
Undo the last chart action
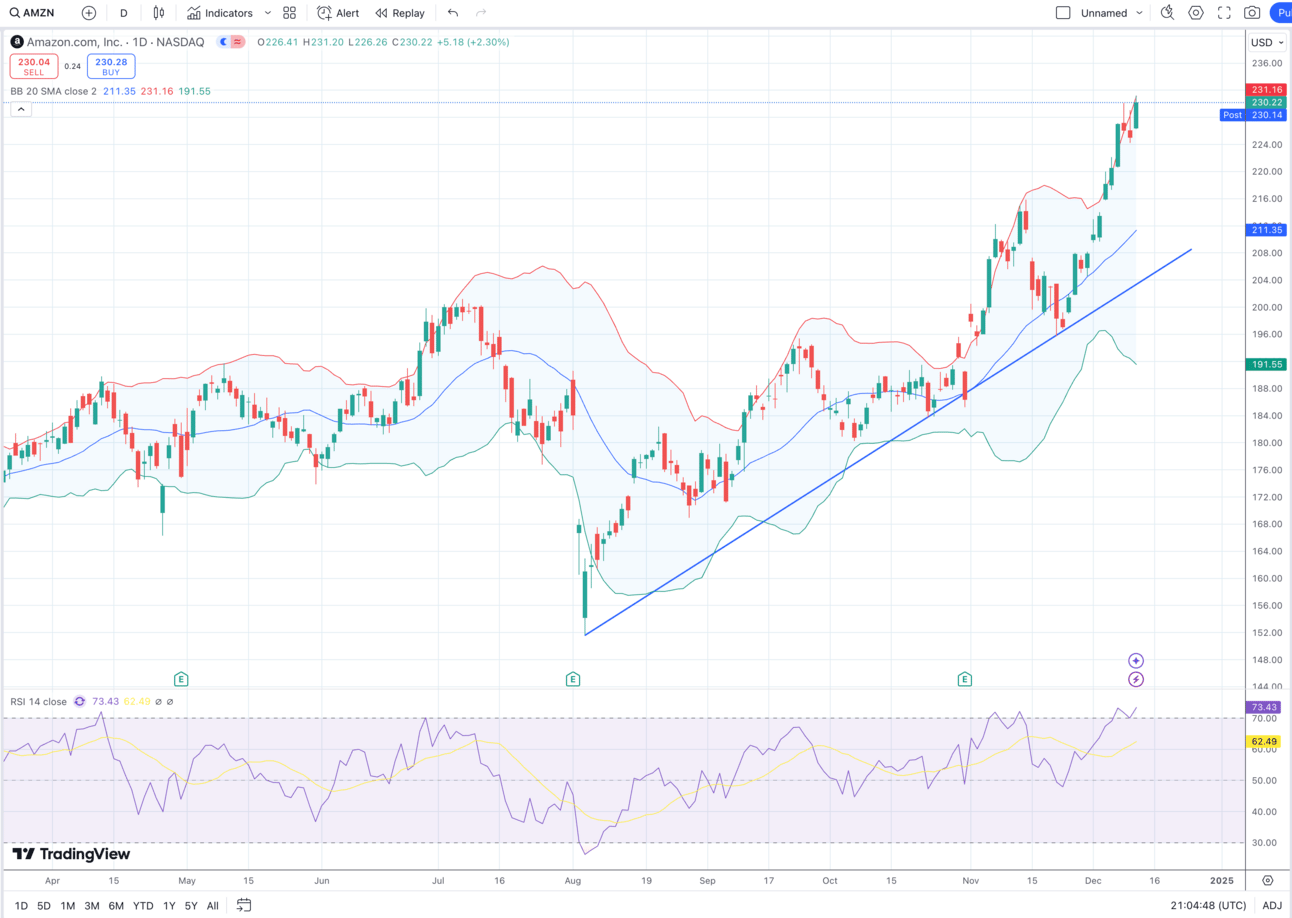click(453, 13)
